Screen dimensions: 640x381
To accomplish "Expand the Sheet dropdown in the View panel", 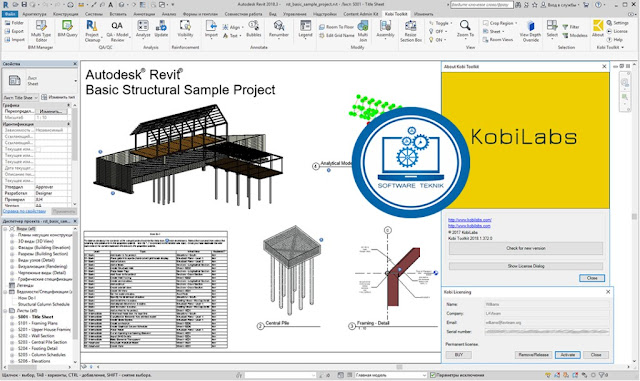I will click(493, 31).
